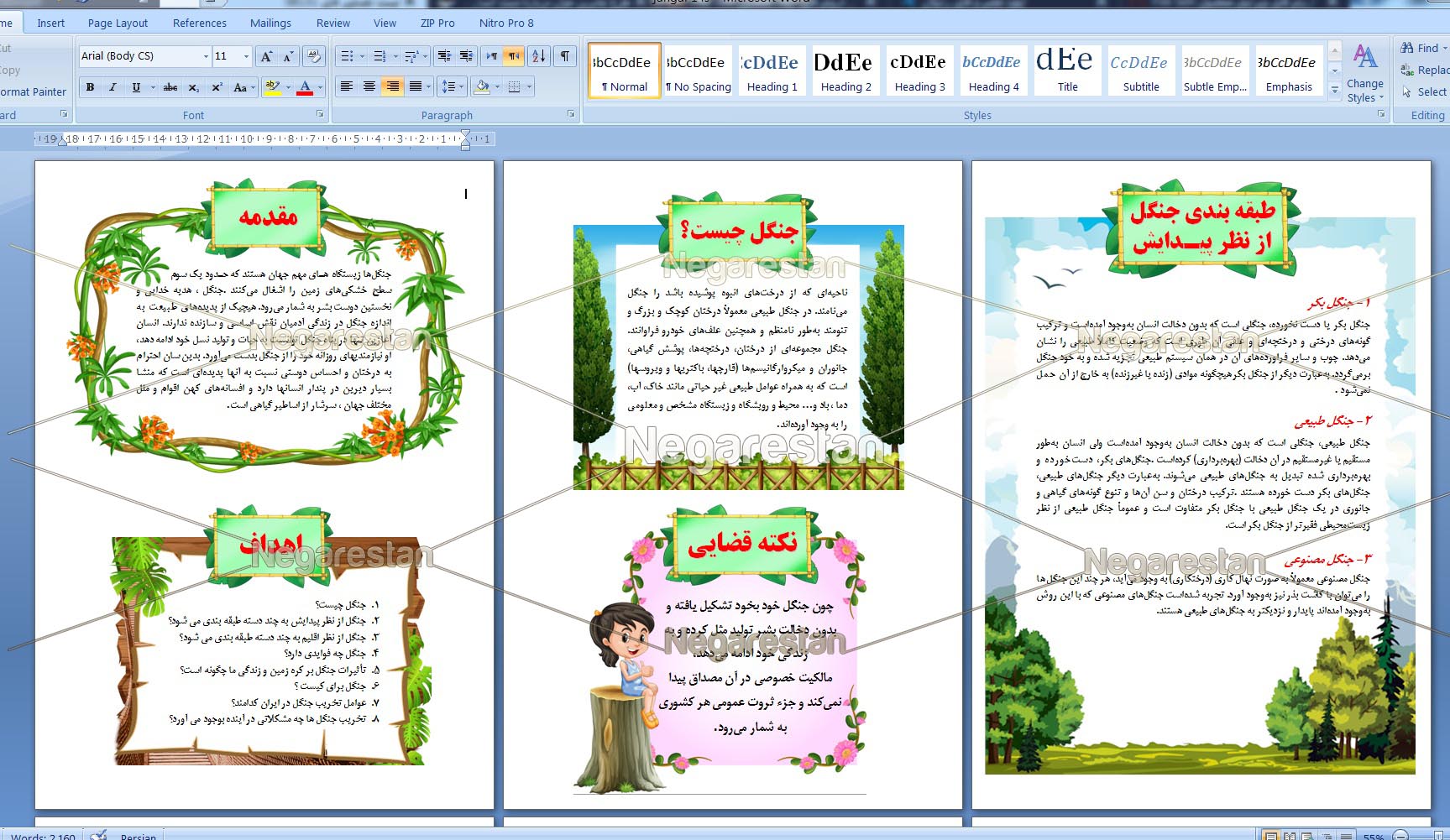The width and height of the screenshot is (1450, 840).
Task: Apply the Heading 1 style
Action: coord(772,71)
